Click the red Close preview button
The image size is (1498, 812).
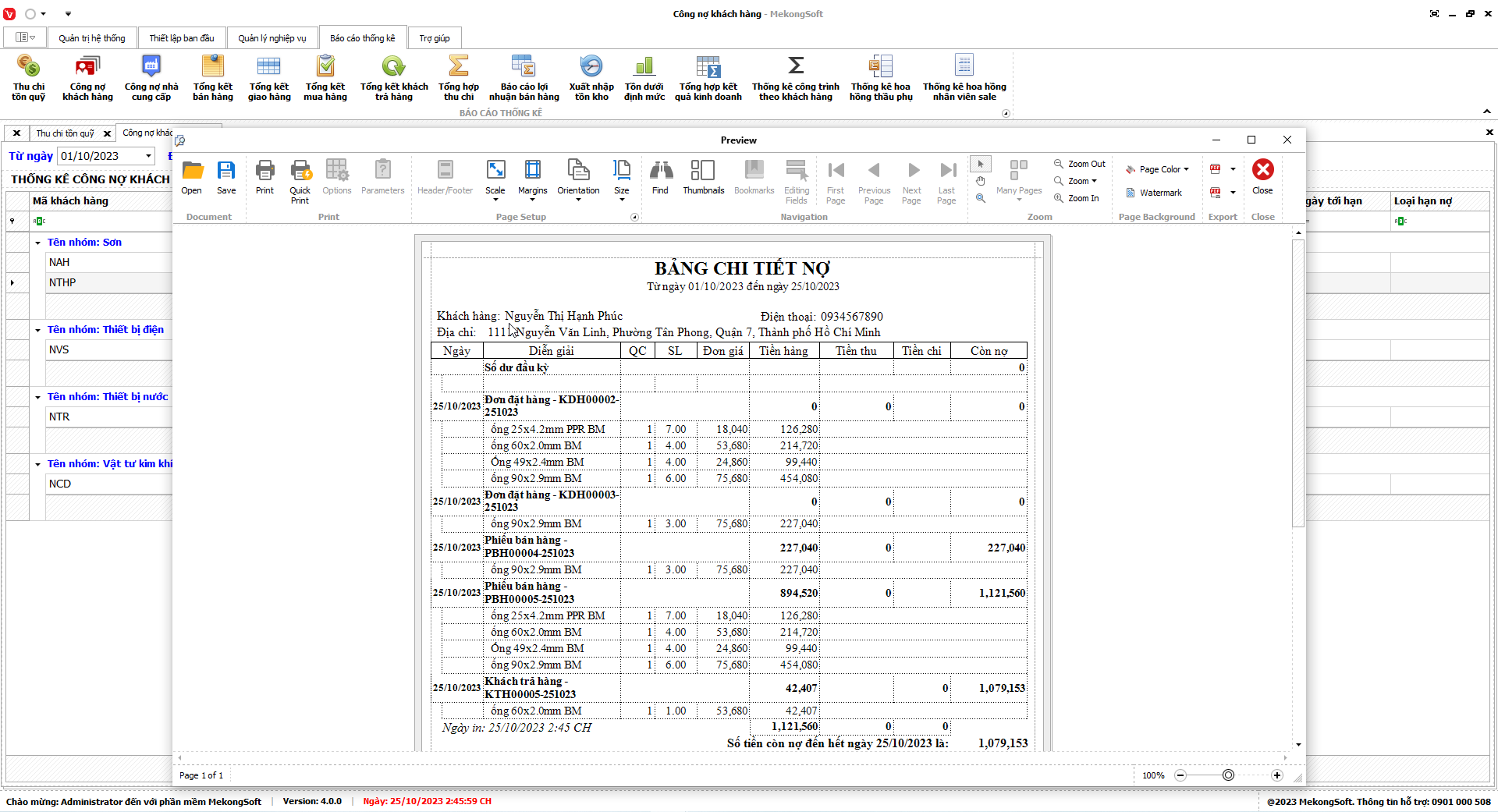click(x=1262, y=177)
